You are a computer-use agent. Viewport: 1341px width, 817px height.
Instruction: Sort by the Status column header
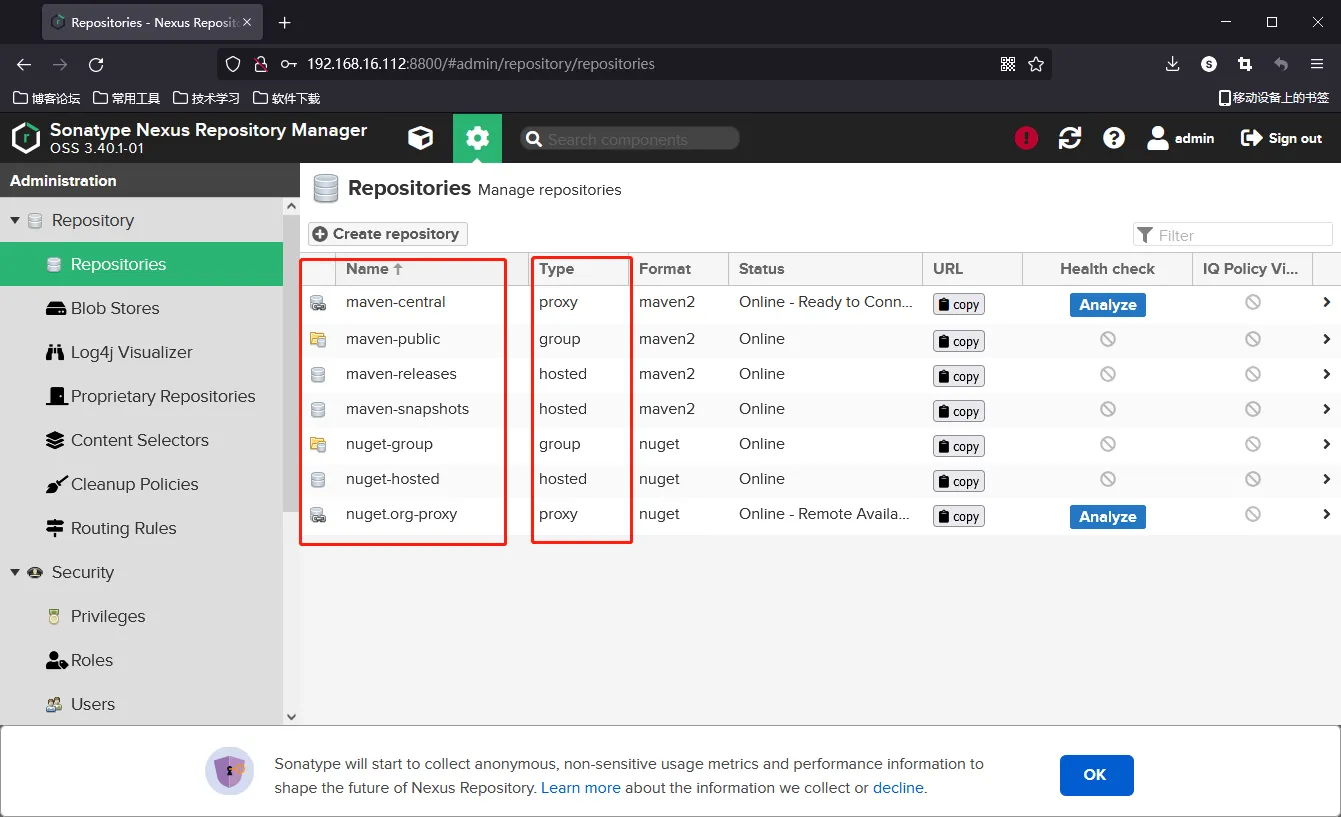point(826,269)
